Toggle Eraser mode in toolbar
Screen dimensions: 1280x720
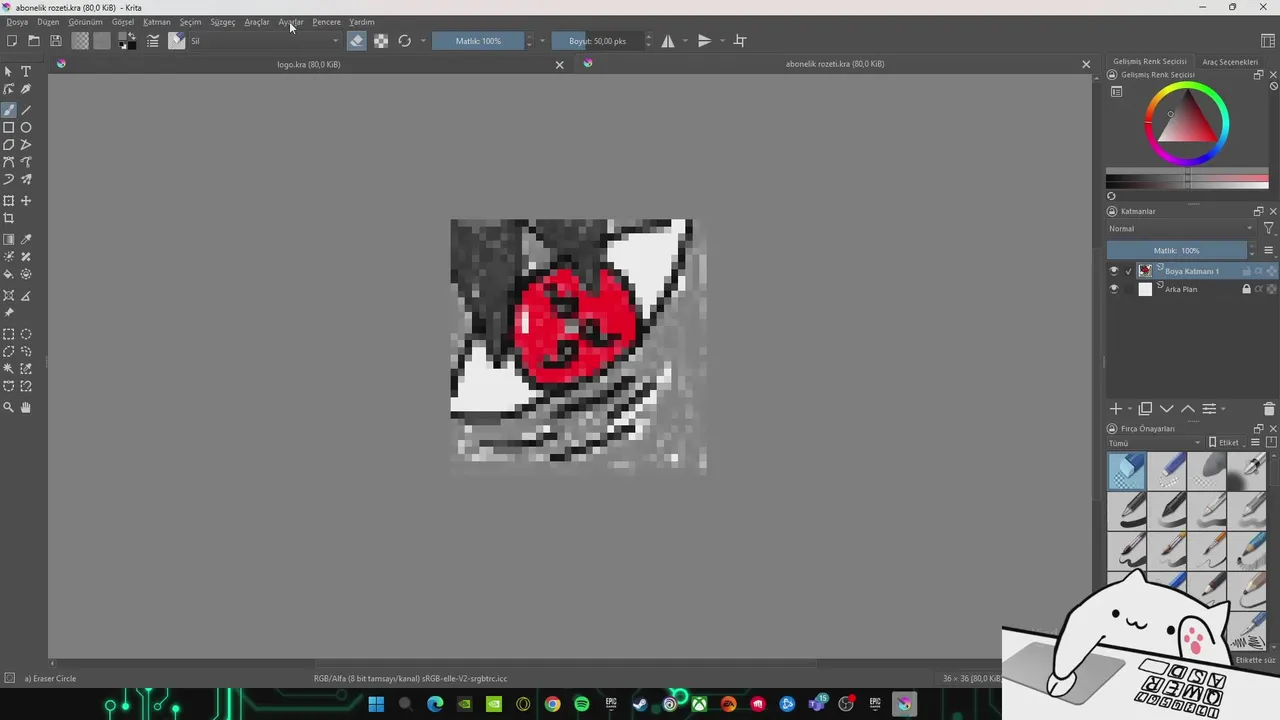(x=357, y=41)
